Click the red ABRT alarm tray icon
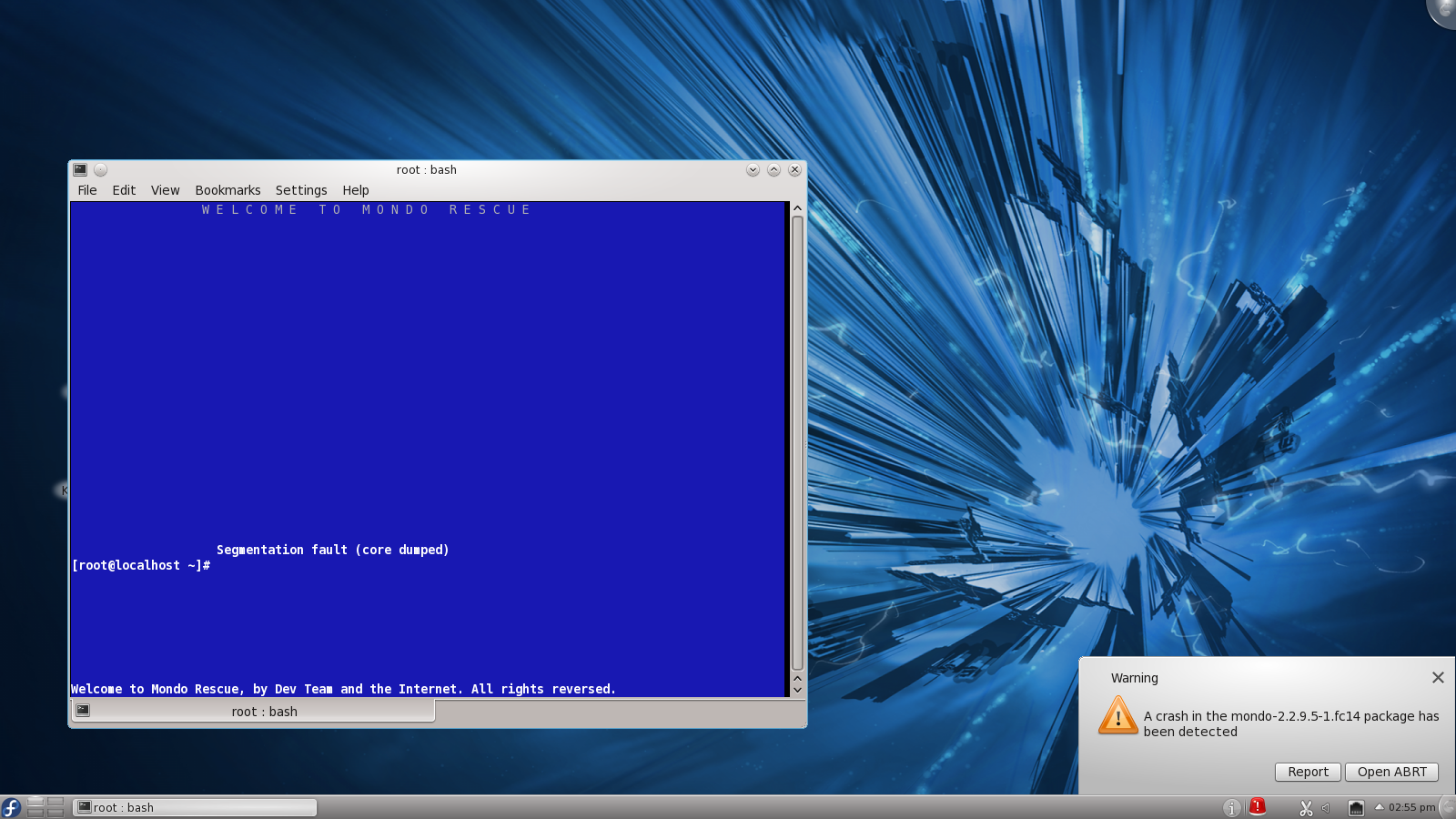This screenshot has height=819, width=1456. 1257,806
